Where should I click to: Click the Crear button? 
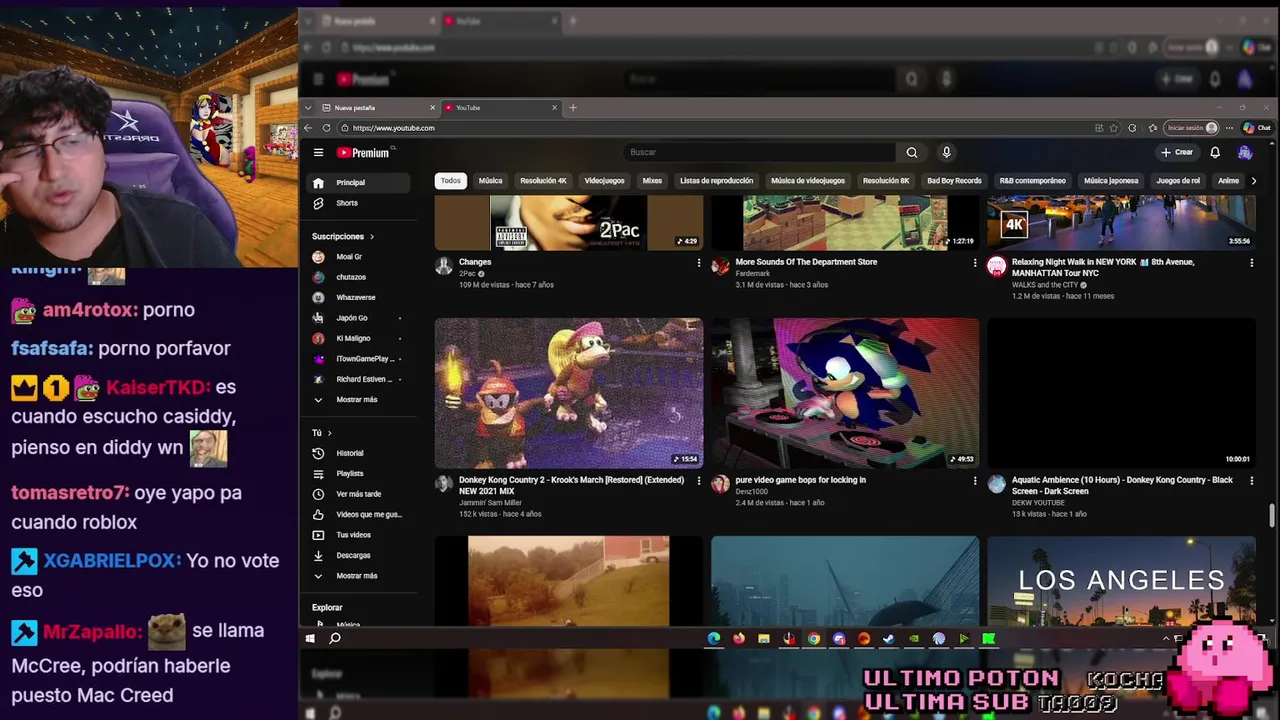click(x=1177, y=152)
